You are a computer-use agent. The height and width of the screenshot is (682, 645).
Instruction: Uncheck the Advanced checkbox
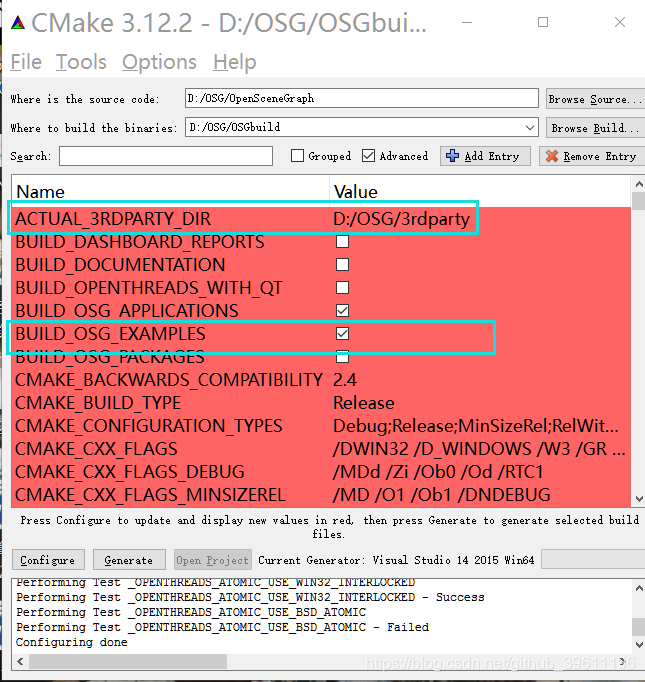[x=368, y=156]
